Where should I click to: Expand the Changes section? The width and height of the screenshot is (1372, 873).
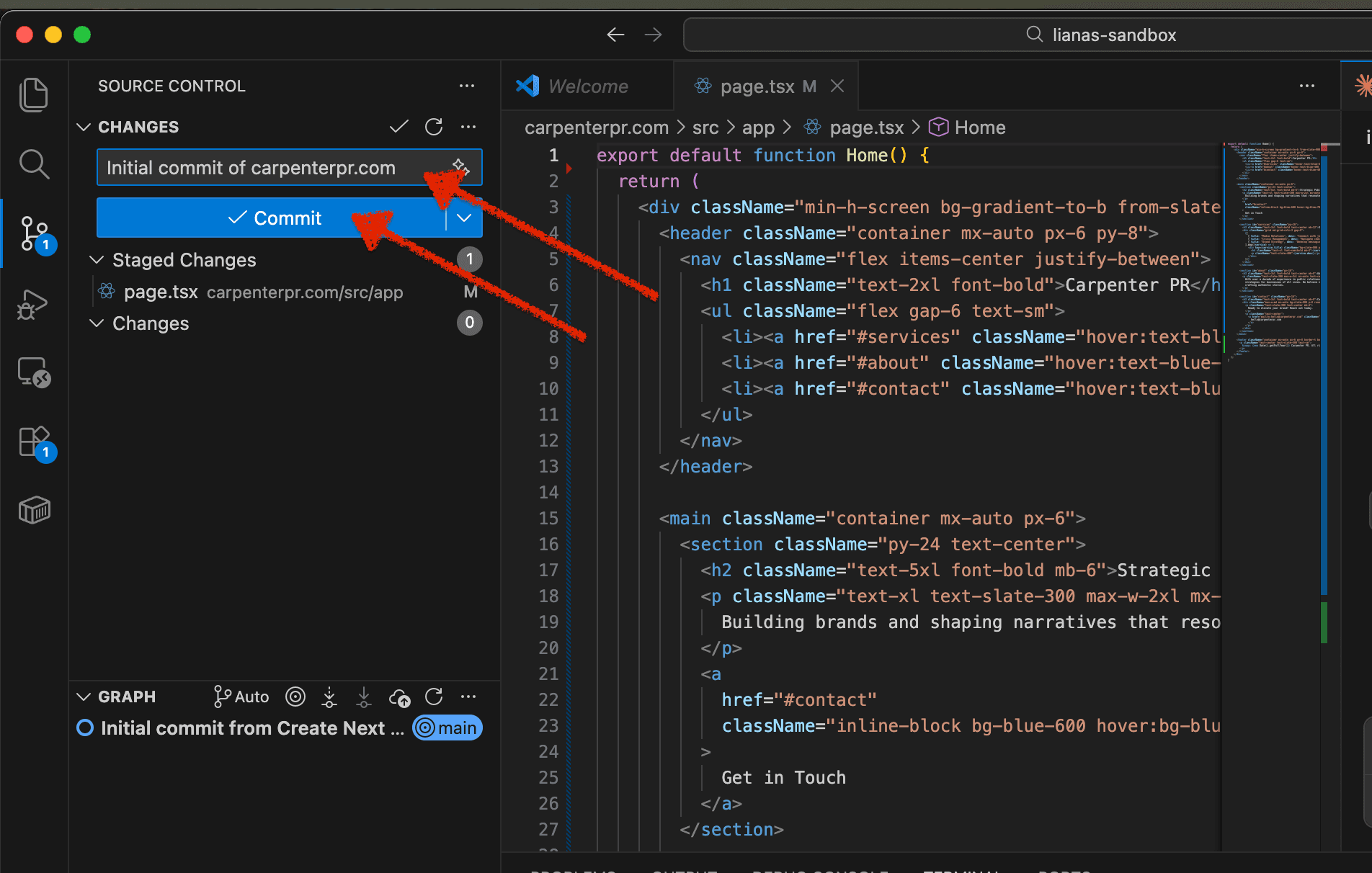point(97,323)
